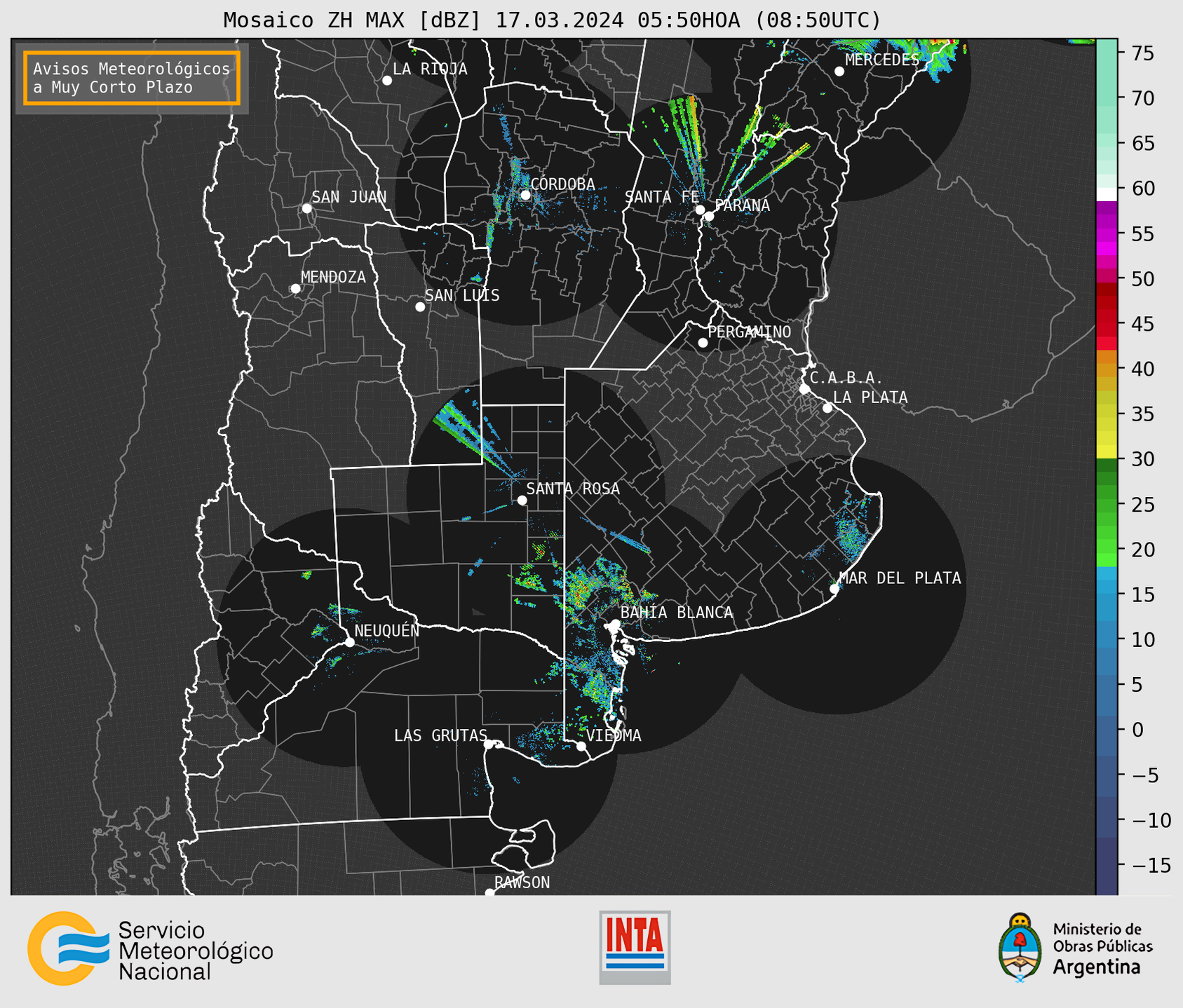Screen dimensions: 1183x1008
Task: Click the Pergamino city label
Action: [x=750, y=332]
